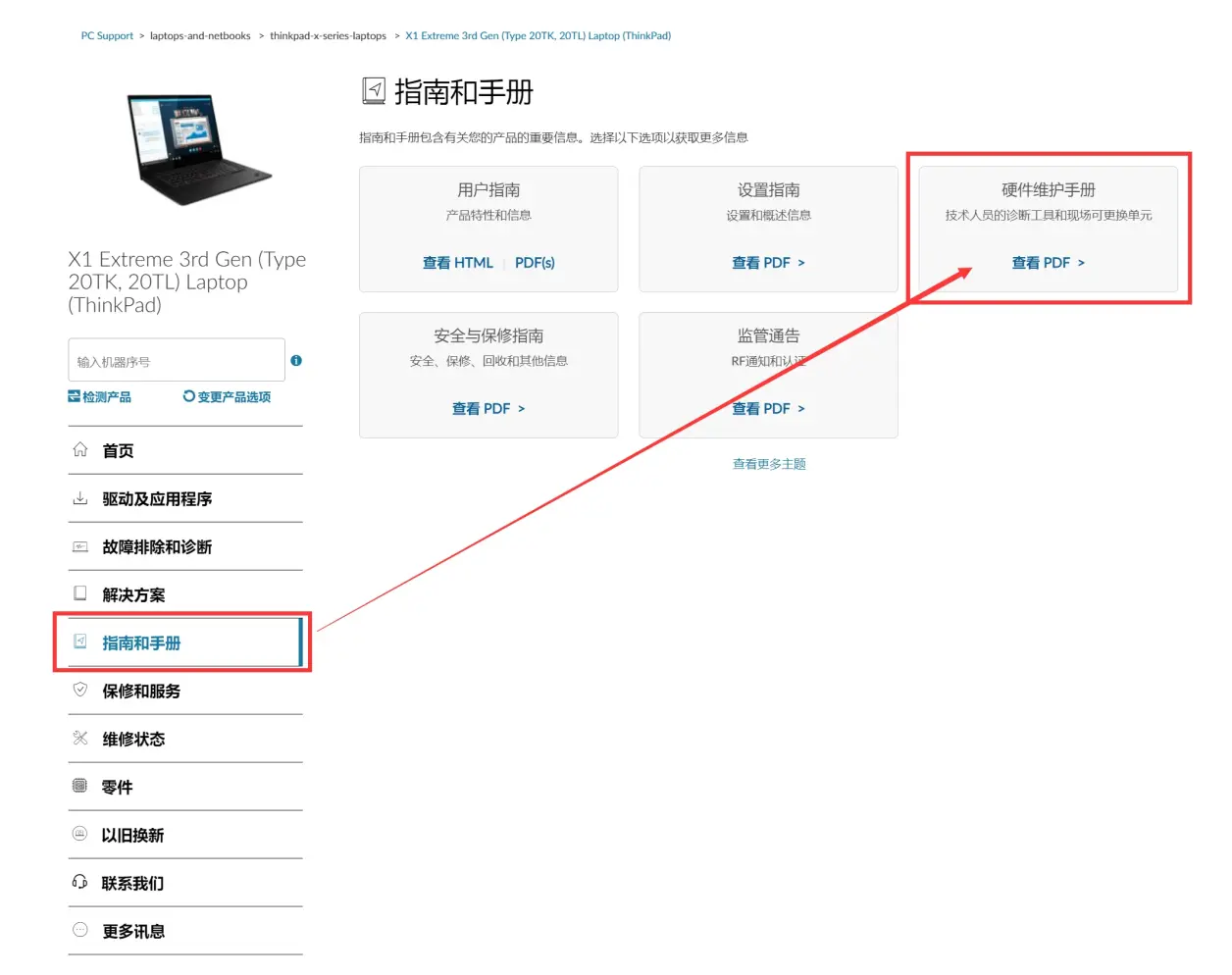Click the detect product icon beside 检测产品
This screenshot has width=1232, height=975.
point(74,396)
